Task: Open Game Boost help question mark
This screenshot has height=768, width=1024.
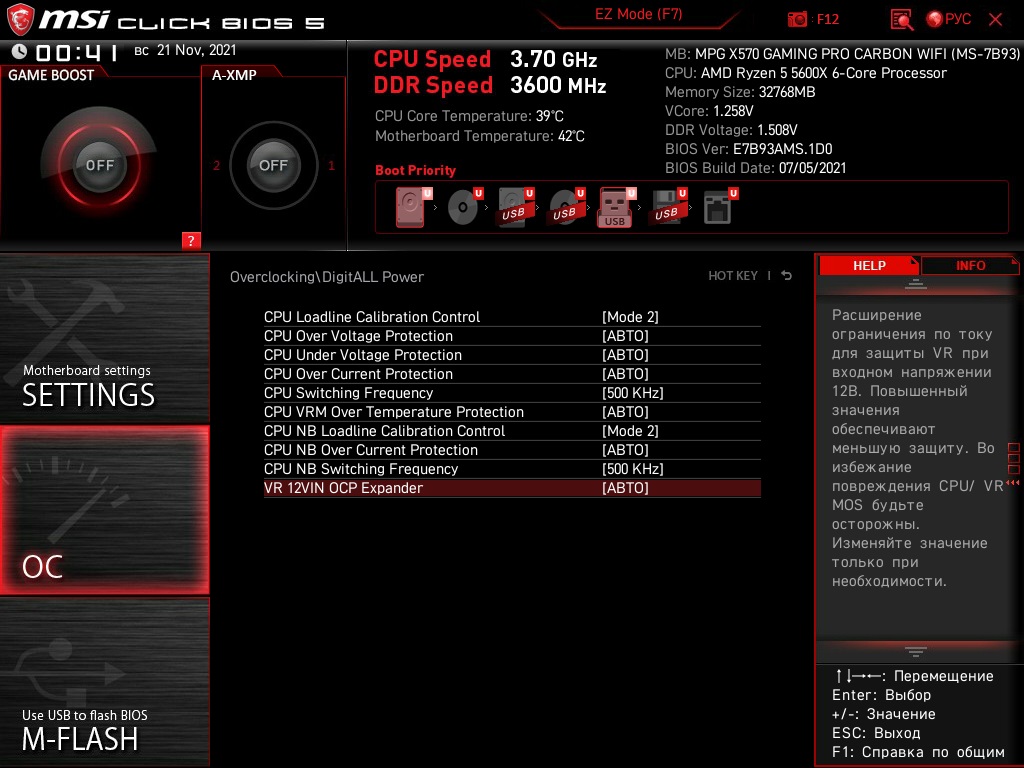Action: click(x=191, y=240)
